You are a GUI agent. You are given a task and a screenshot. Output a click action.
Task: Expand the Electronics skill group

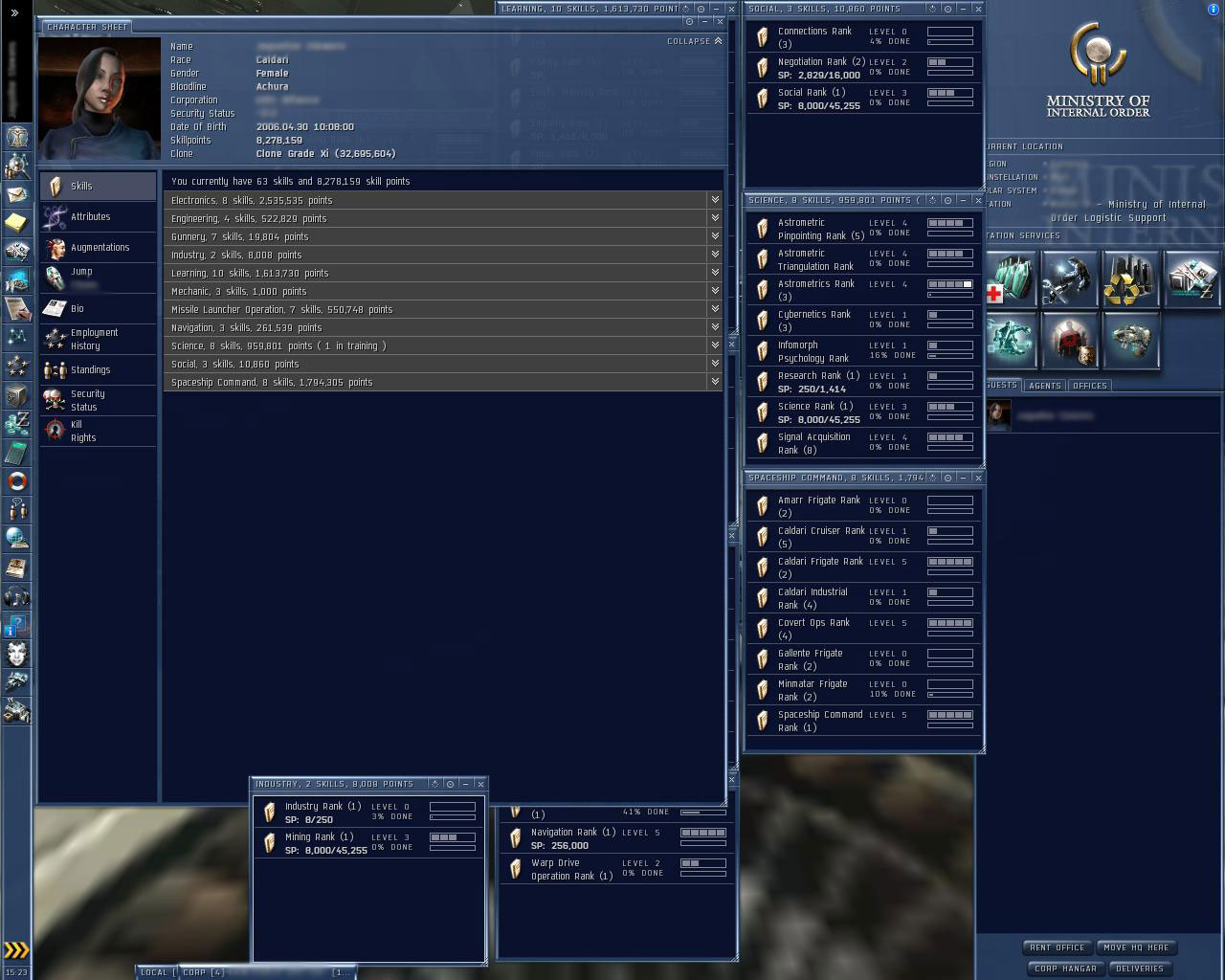tap(714, 200)
